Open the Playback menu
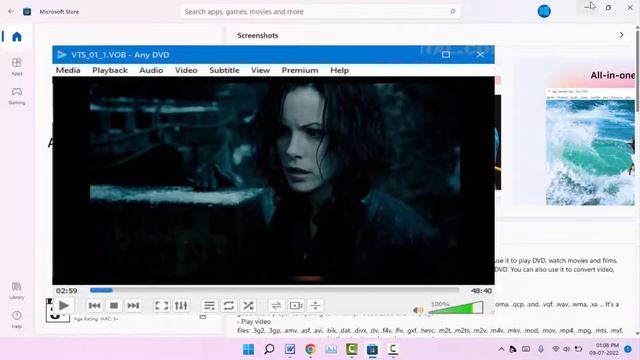The image size is (640, 360). tap(110, 70)
